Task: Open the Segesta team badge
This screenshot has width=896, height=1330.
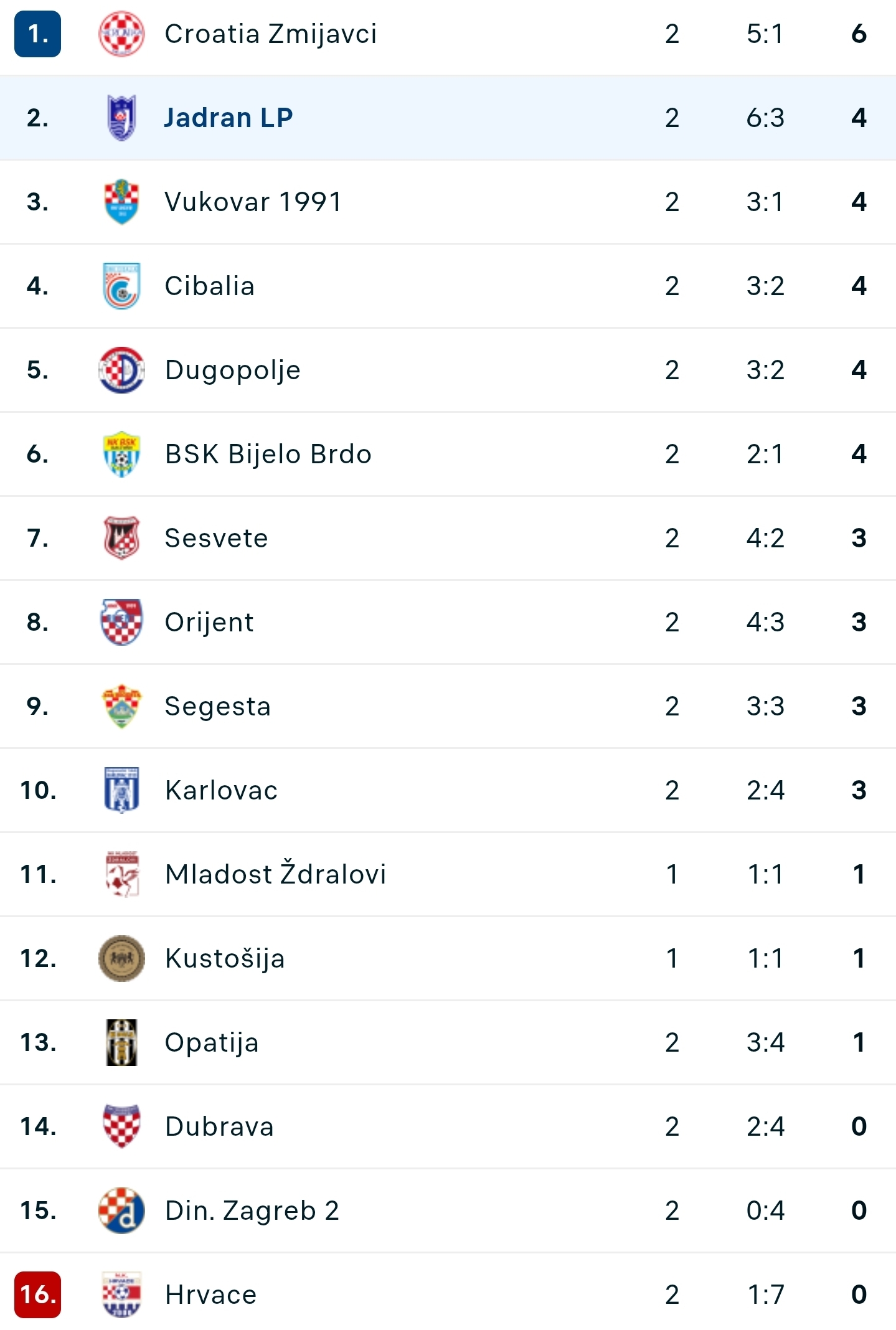Action: [121, 706]
